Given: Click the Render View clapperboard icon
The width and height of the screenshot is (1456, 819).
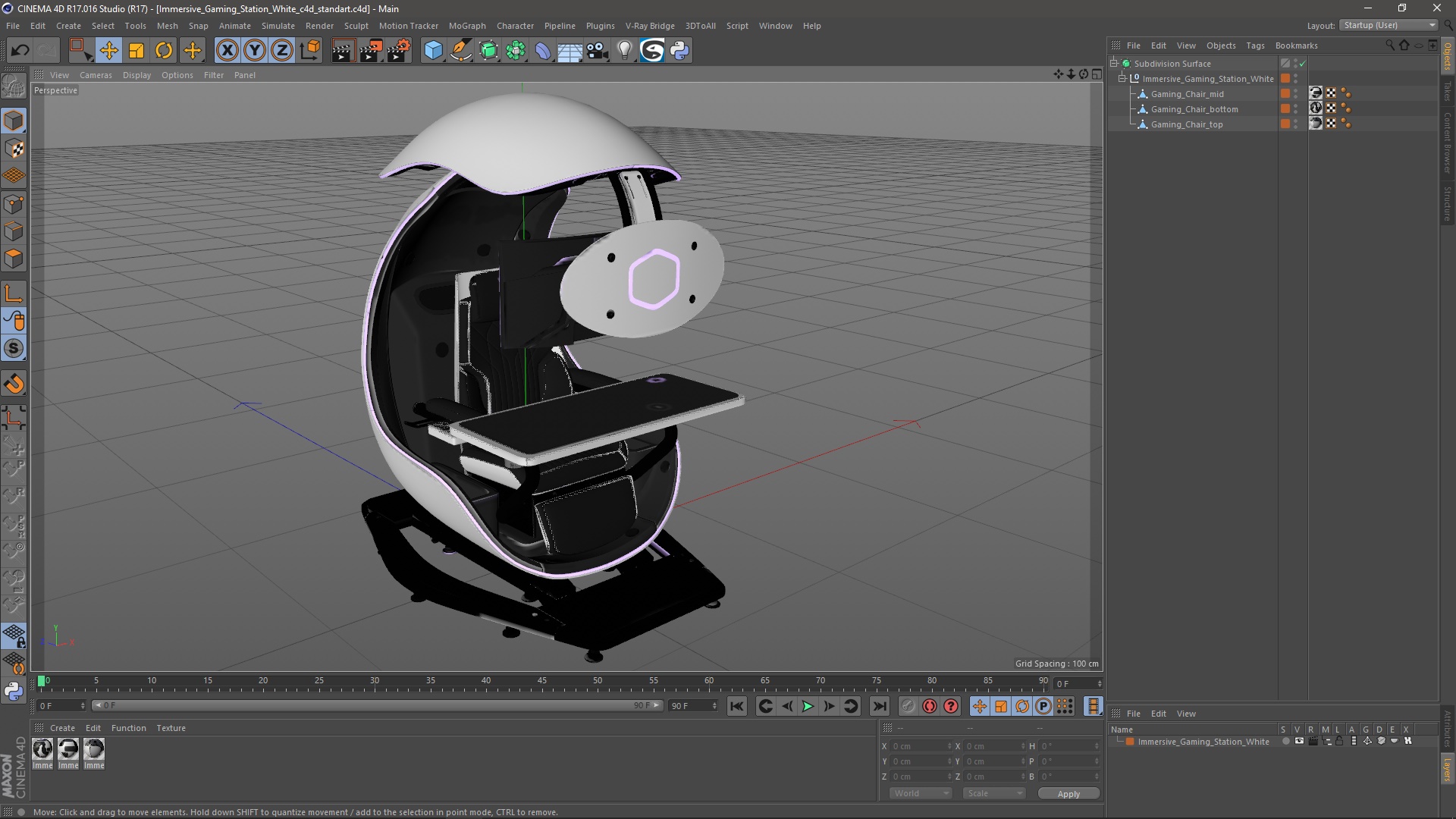Looking at the screenshot, I should [x=343, y=51].
